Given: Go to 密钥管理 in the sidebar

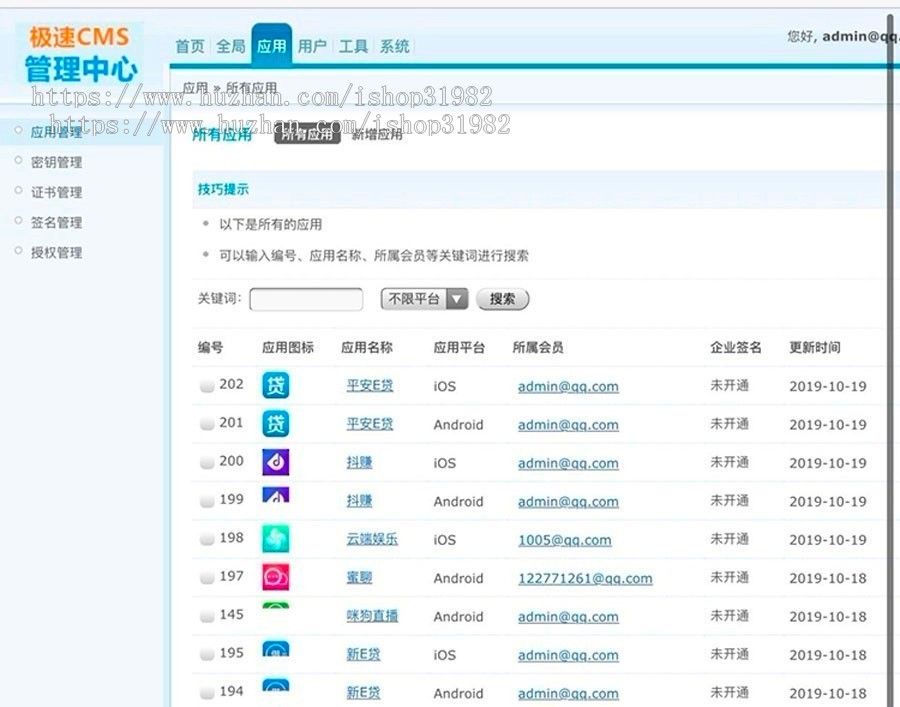Looking at the screenshot, I should (x=57, y=161).
